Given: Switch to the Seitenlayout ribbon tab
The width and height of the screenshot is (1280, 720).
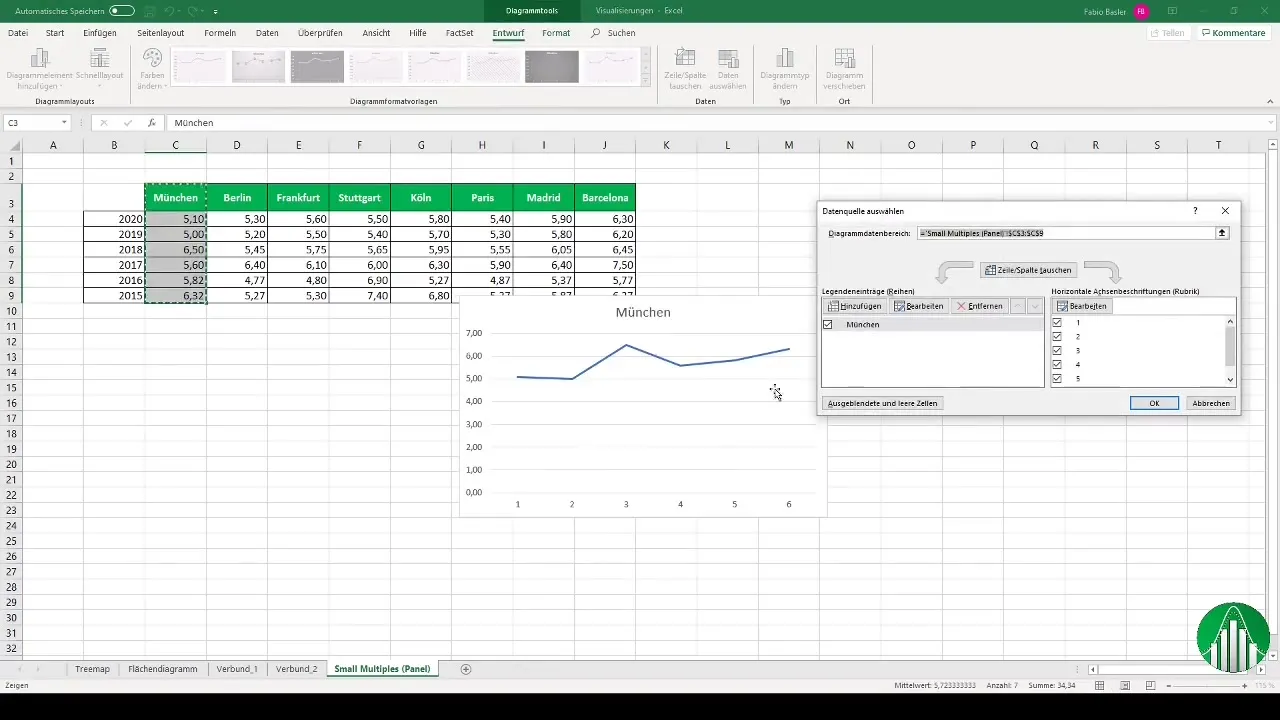Looking at the screenshot, I should point(161,33).
